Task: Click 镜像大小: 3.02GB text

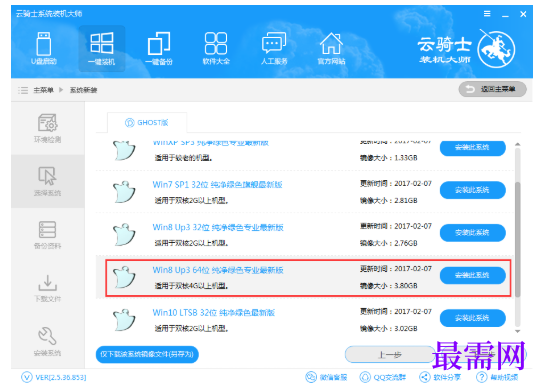Action: 389,329
